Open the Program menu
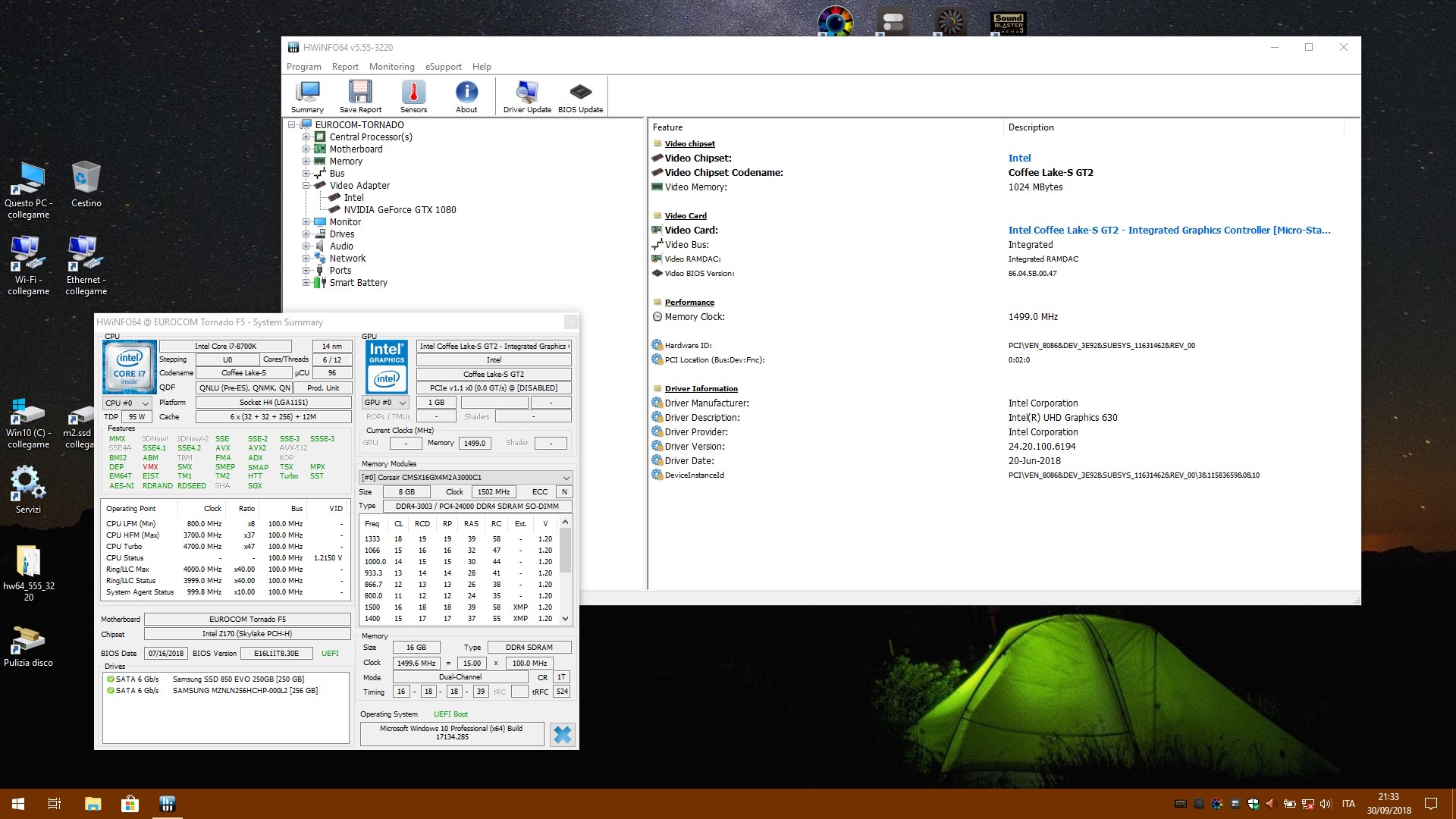 point(304,67)
